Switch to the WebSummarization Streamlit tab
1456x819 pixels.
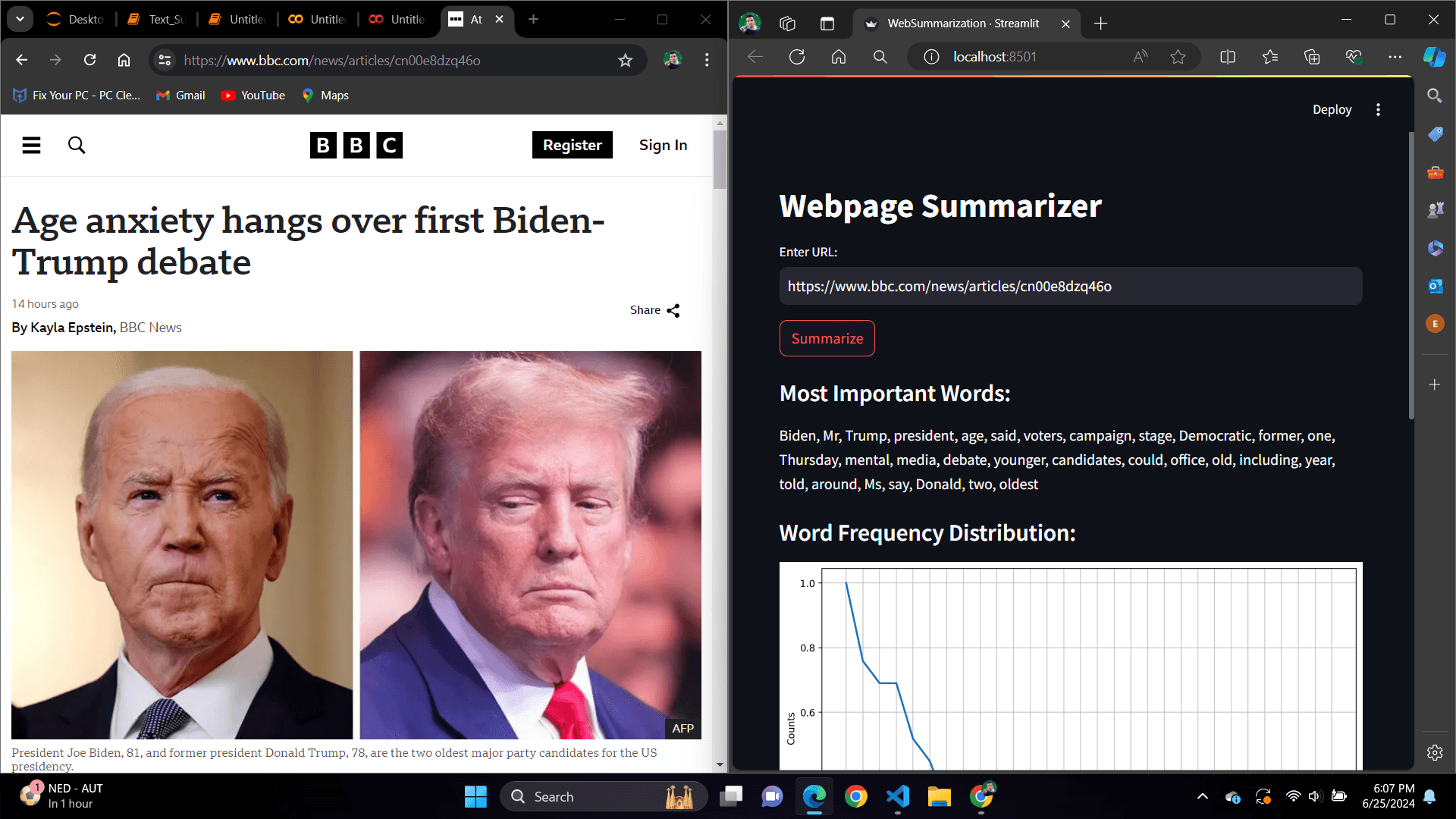(963, 24)
